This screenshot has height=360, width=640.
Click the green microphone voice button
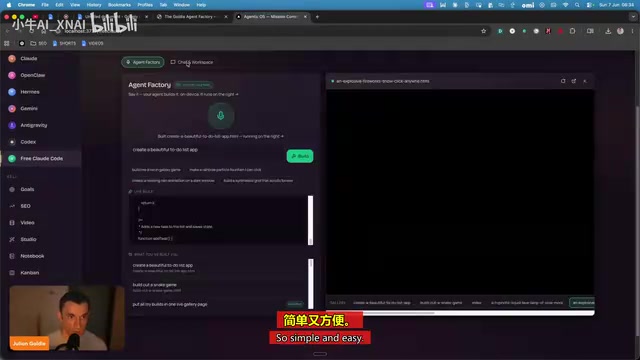220,116
